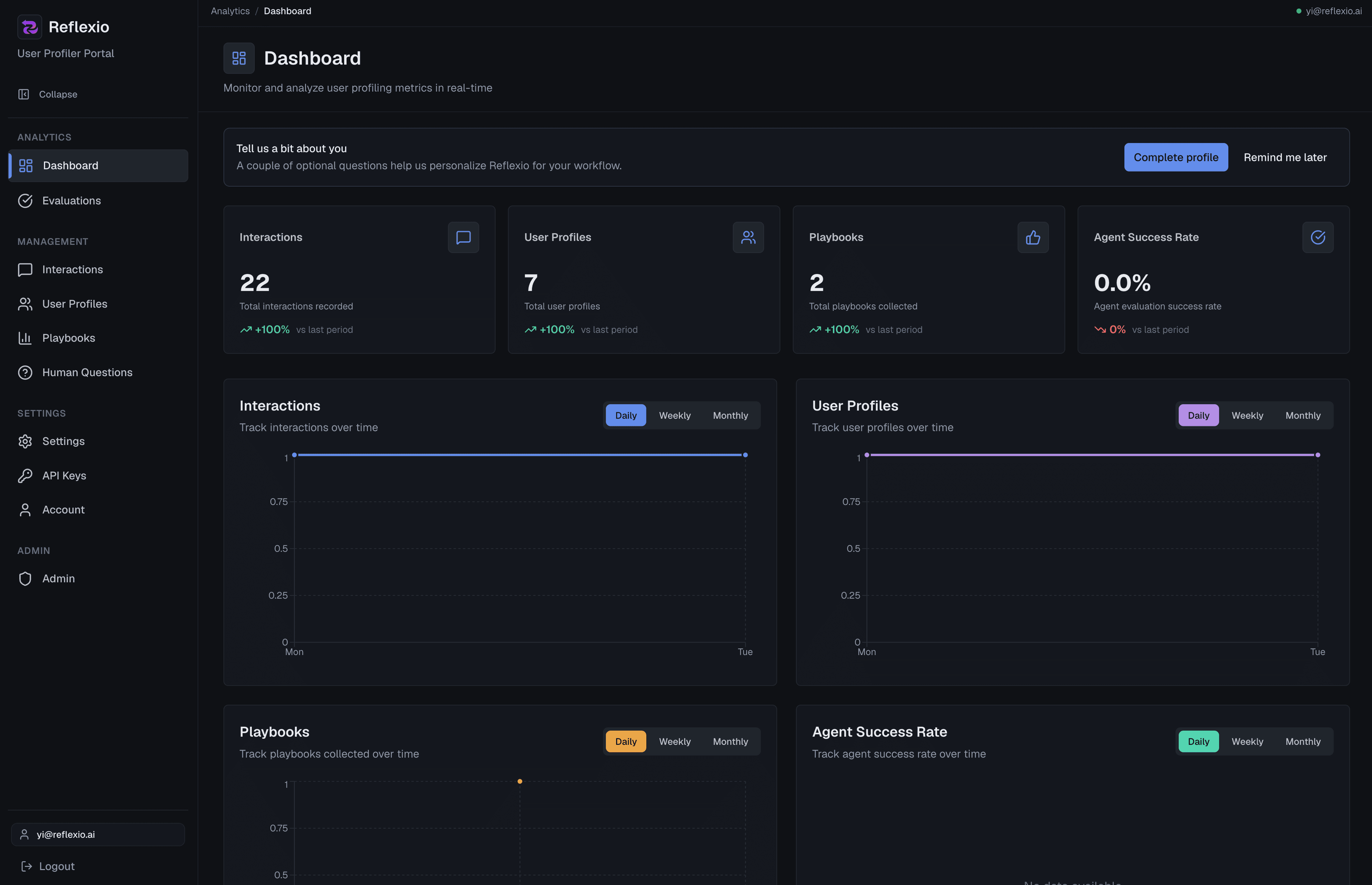Click the Logout link
This screenshot has height=885, width=1372.
[x=48, y=866]
